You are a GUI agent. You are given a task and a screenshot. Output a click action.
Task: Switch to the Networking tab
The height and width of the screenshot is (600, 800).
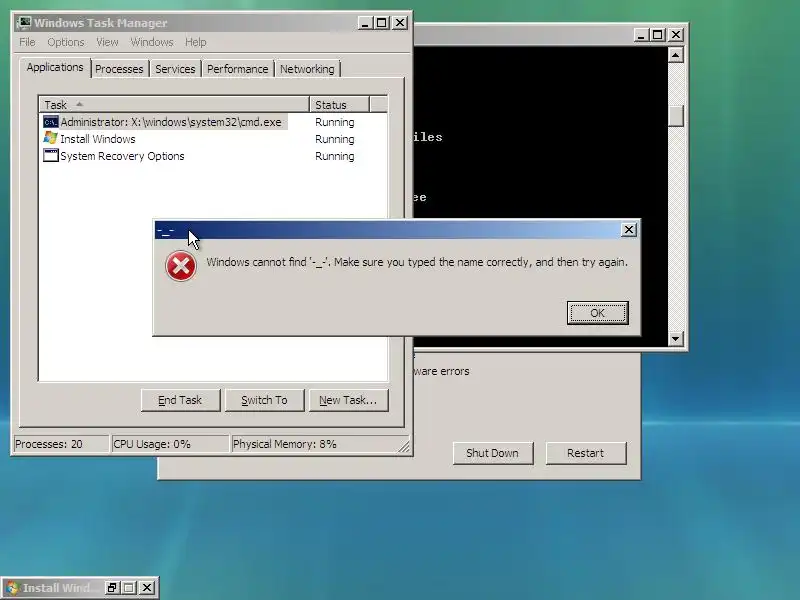tap(307, 69)
